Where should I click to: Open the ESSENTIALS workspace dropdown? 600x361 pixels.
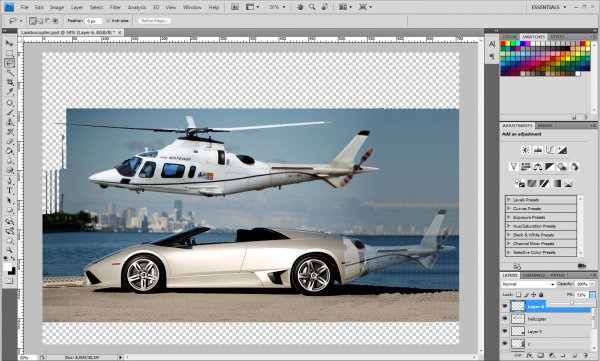(549, 7)
